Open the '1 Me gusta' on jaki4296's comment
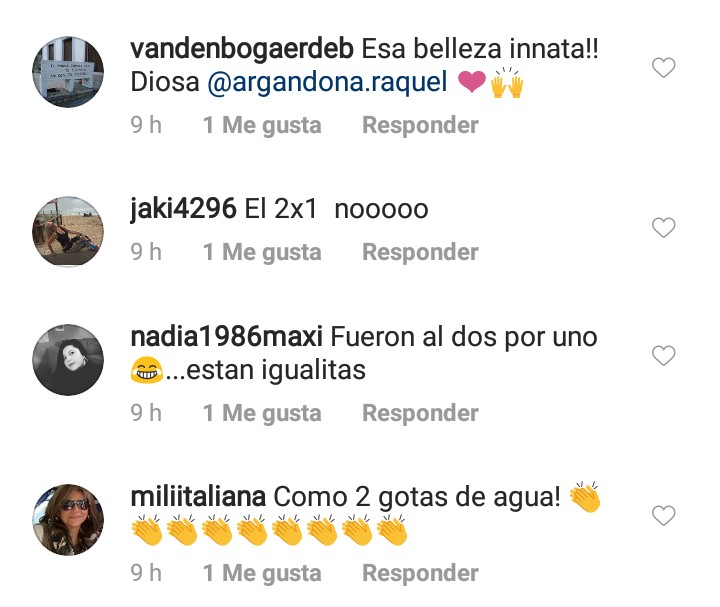The width and height of the screenshot is (720, 607). [262, 252]
